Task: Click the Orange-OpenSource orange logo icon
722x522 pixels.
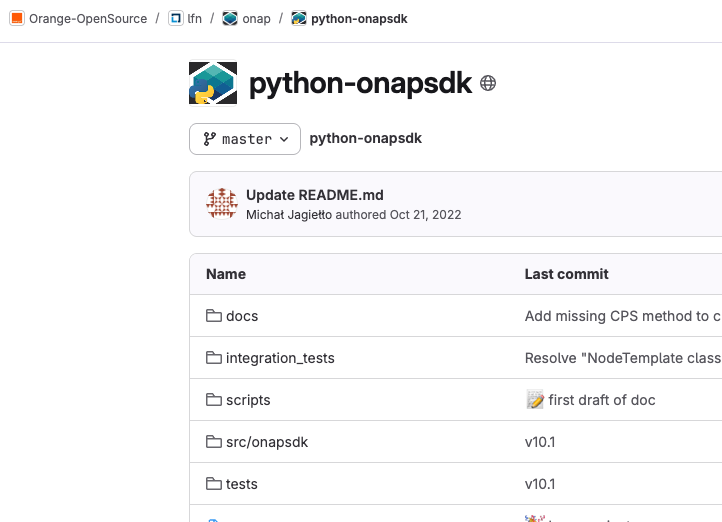Action: coord(17,18)
